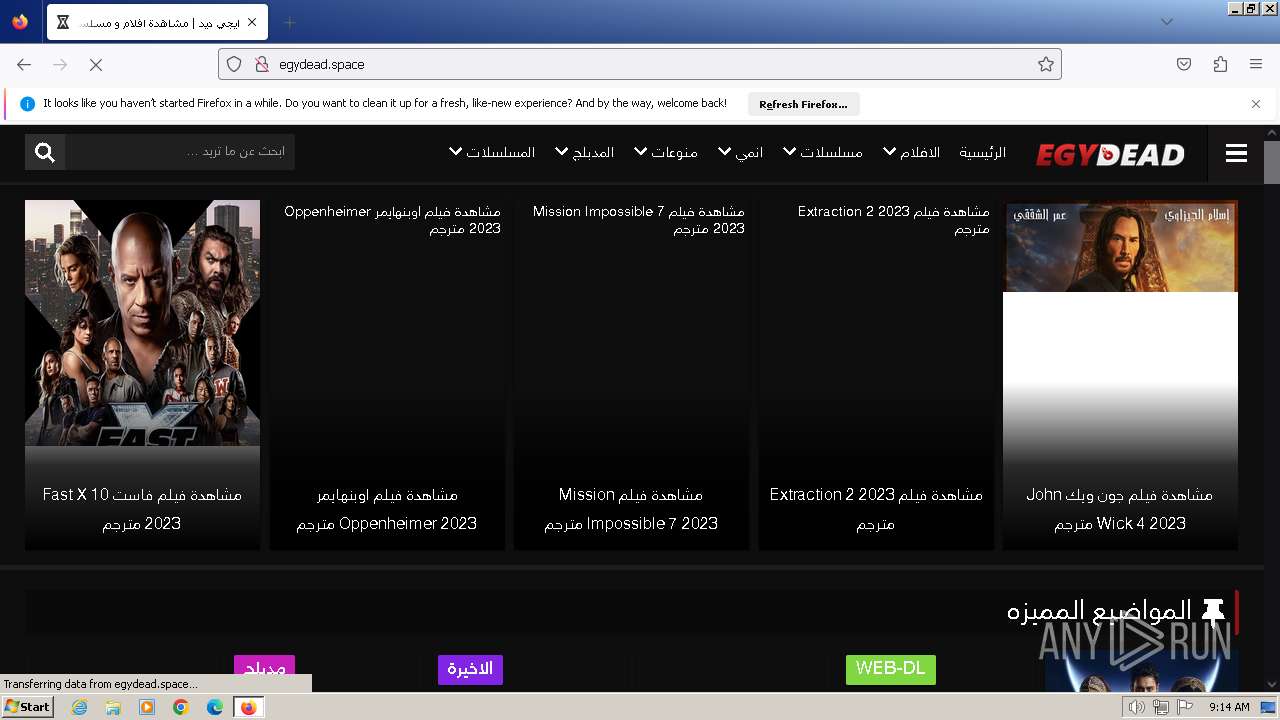Viewport: 1280px width, 720px height.
Task: List all tabs dropdown arrow
Action: [1166, 22]
